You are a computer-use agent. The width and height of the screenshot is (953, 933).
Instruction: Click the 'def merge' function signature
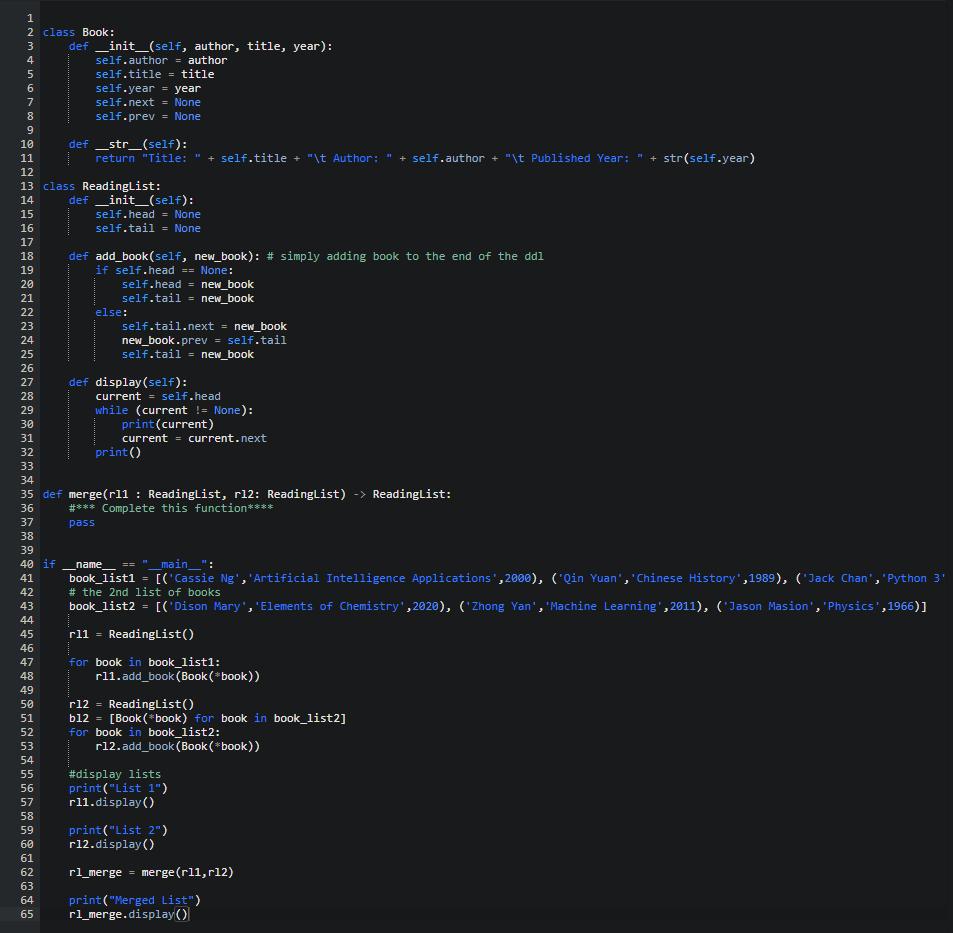(247, 494)
